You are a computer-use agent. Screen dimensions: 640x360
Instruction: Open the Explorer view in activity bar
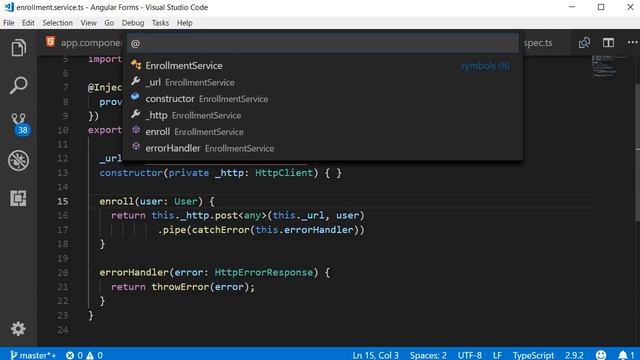18,48
